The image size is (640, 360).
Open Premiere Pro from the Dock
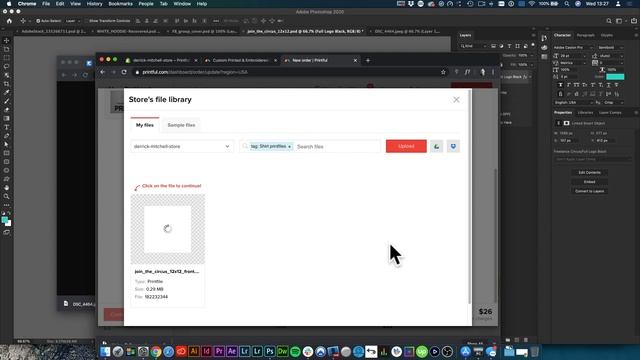tap(219, 351)
